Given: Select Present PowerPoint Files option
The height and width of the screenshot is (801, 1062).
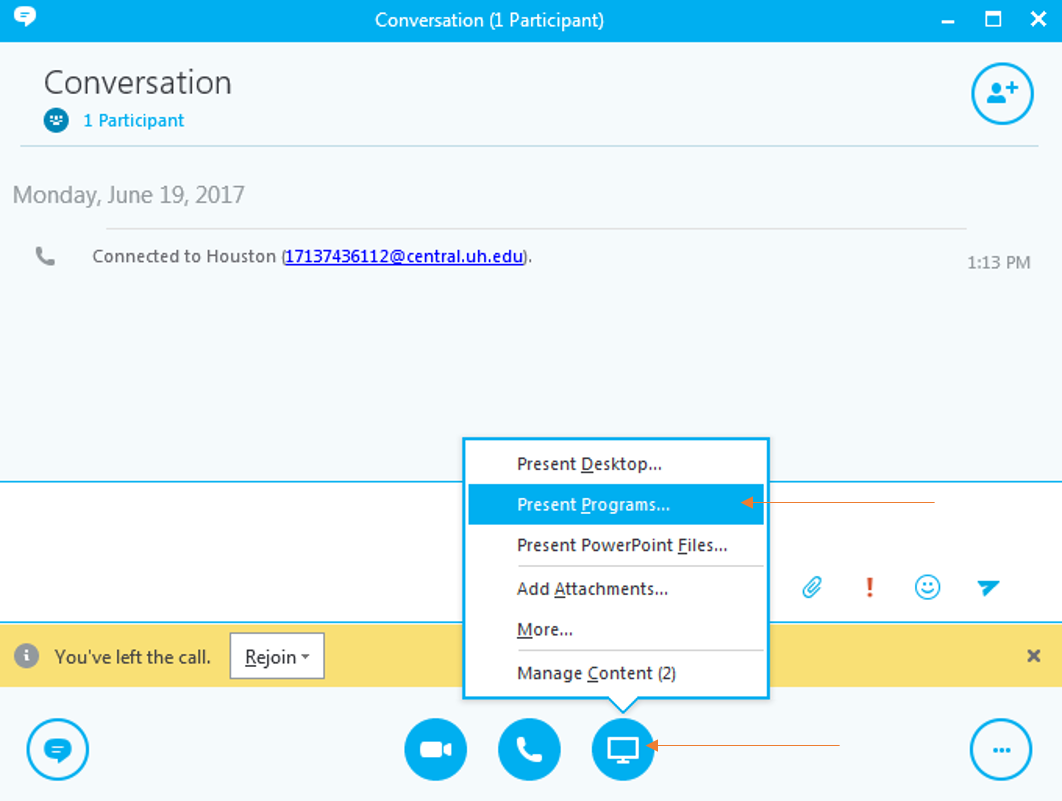Looking at the screenshot, I should [x=621, y=546].
